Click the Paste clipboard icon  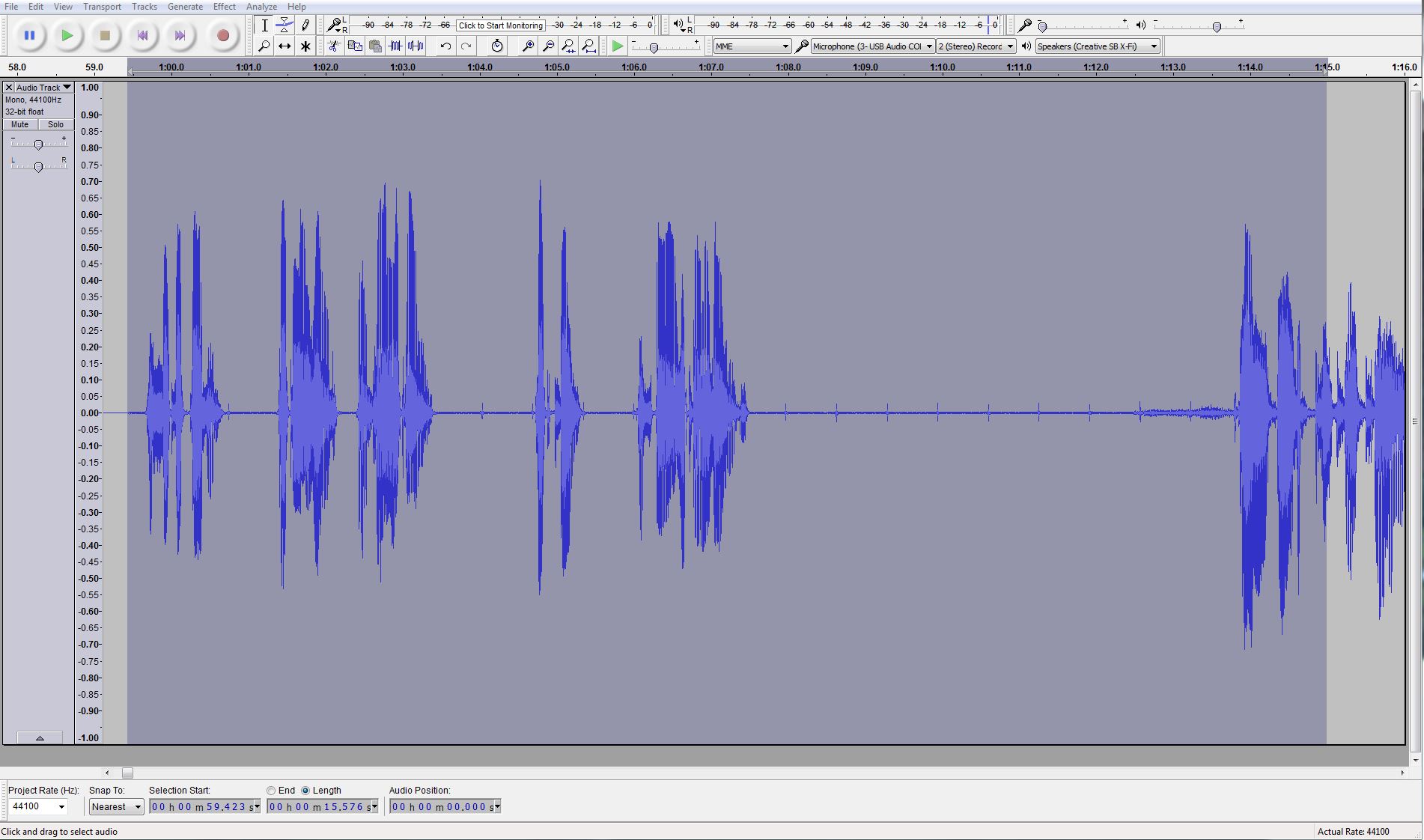[x=375, y=46]
